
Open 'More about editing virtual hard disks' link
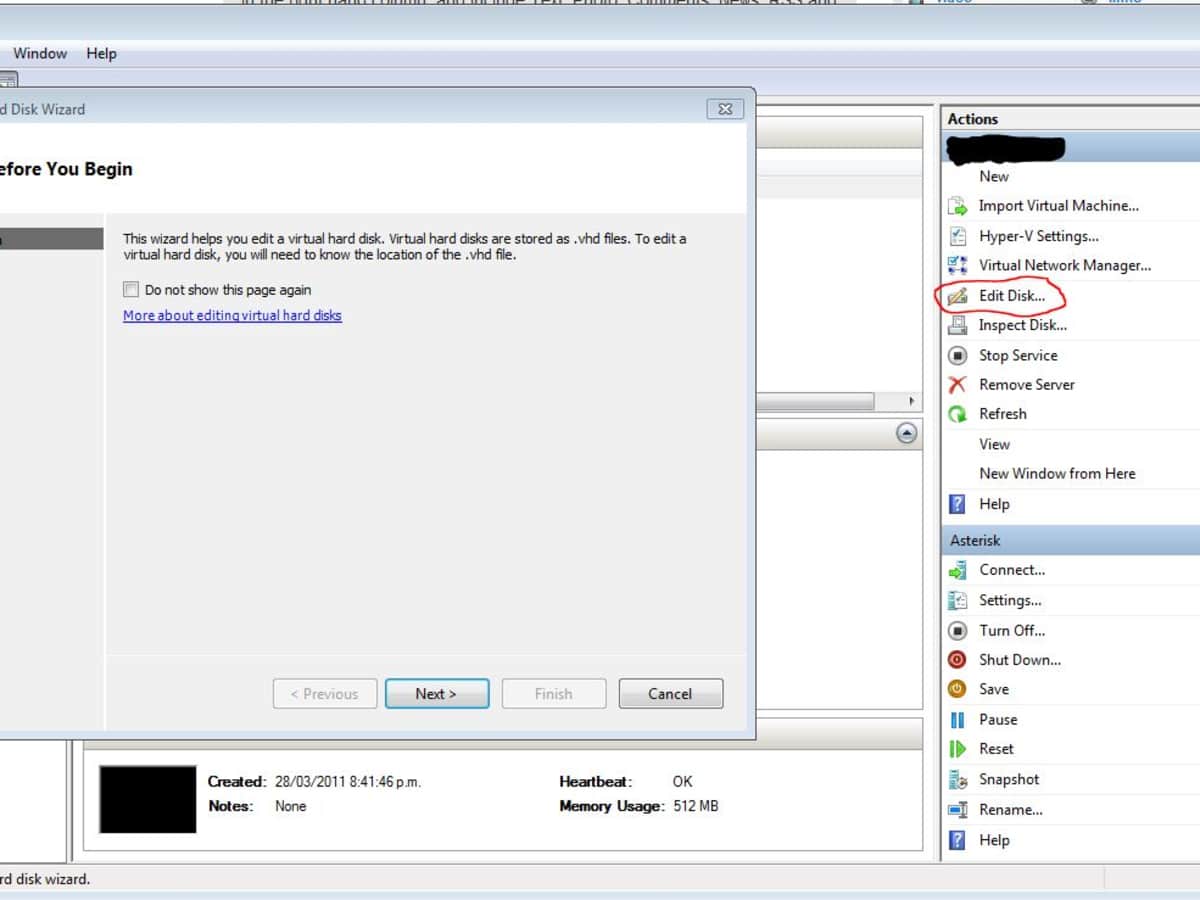pyautogui.click(x=232, y=316)
